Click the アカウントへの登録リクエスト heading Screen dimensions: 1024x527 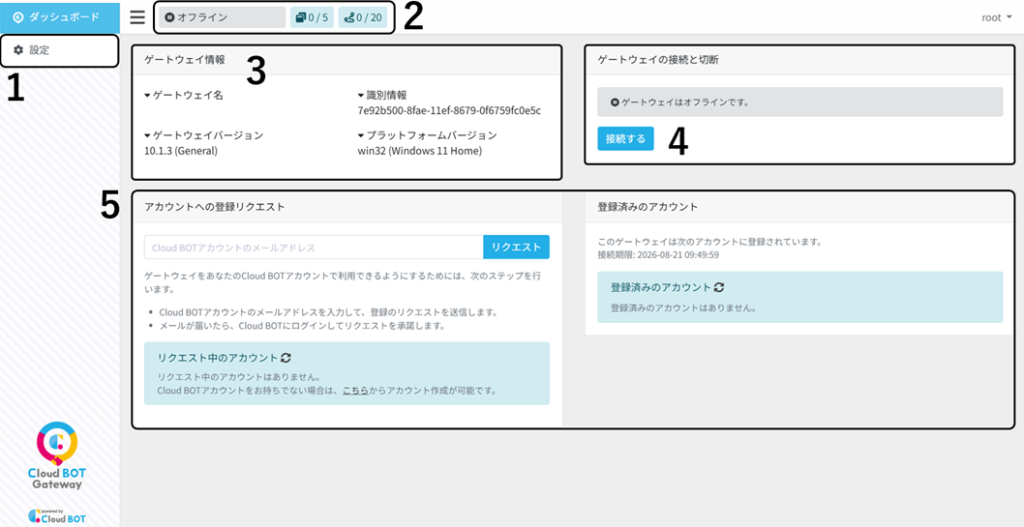pyautogui.click(x=215, y=206)
